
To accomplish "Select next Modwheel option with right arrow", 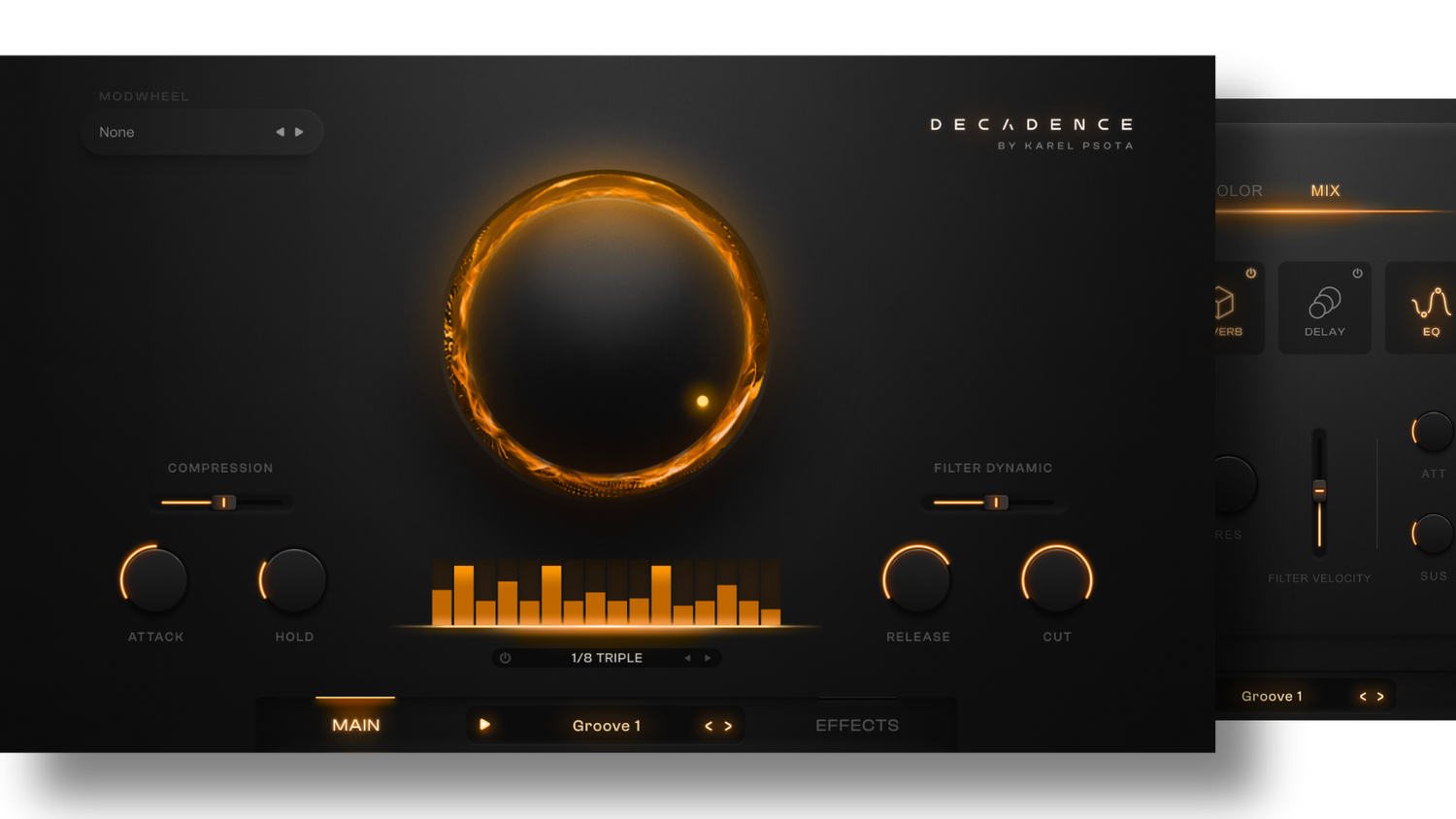I will [x=300, y=132].
